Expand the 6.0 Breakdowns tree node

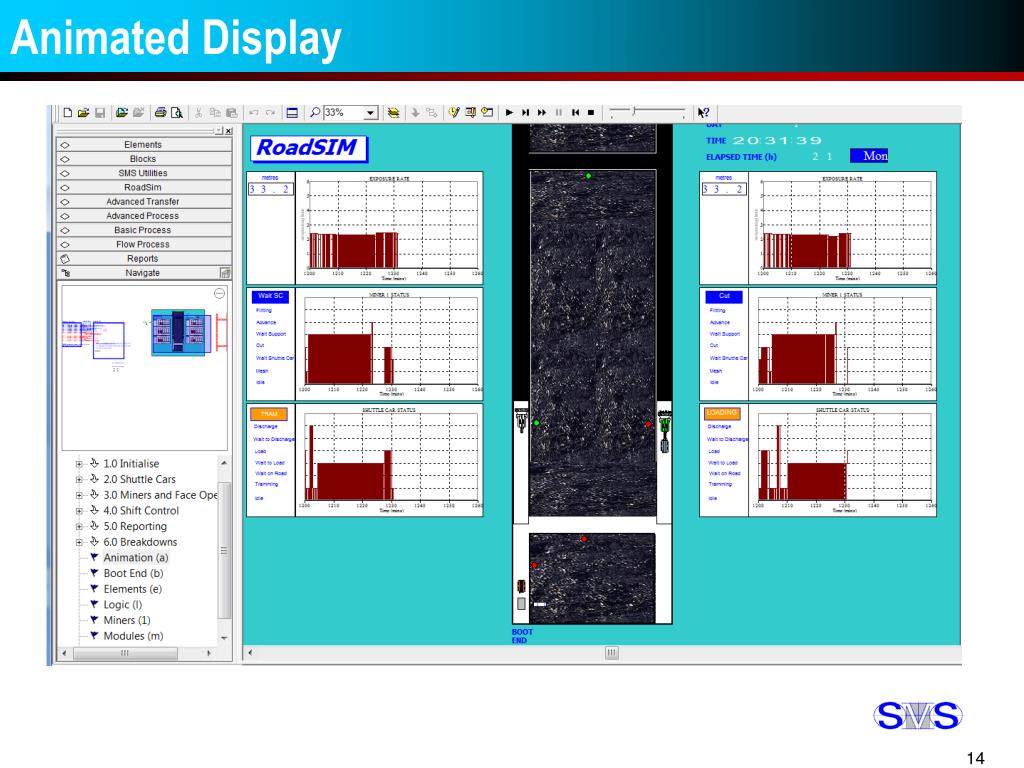click(79, 543)
